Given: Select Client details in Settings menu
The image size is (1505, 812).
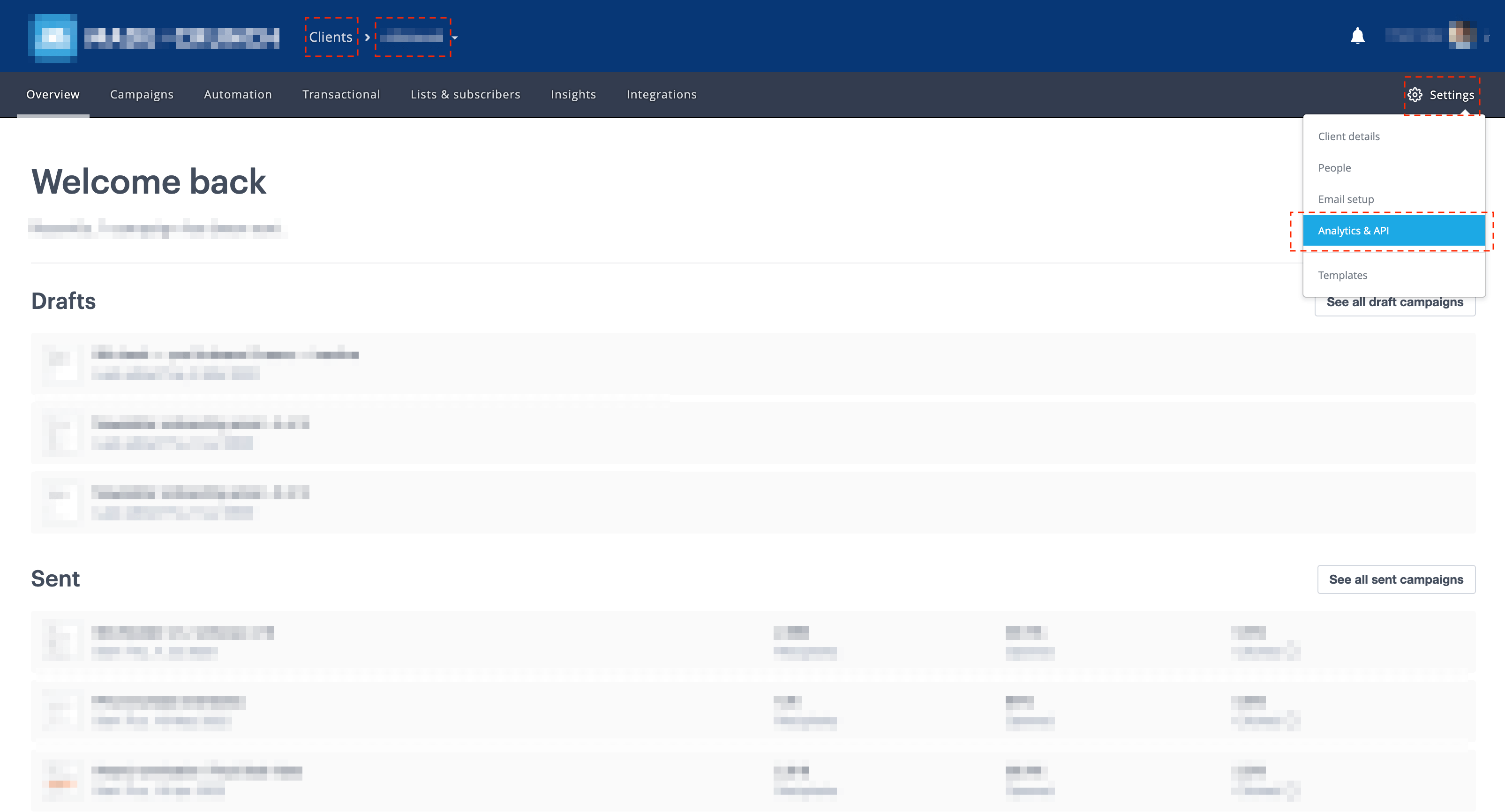Looking at the screenshot, I should pos(1348,136).
